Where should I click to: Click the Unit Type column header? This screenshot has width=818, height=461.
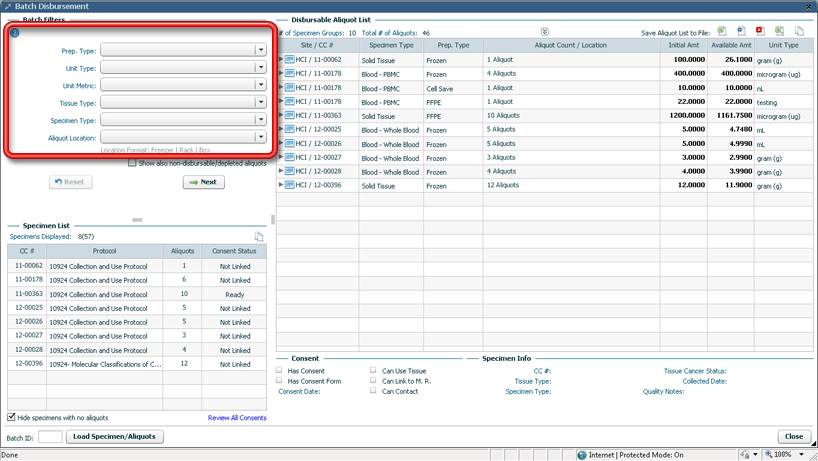783,45
